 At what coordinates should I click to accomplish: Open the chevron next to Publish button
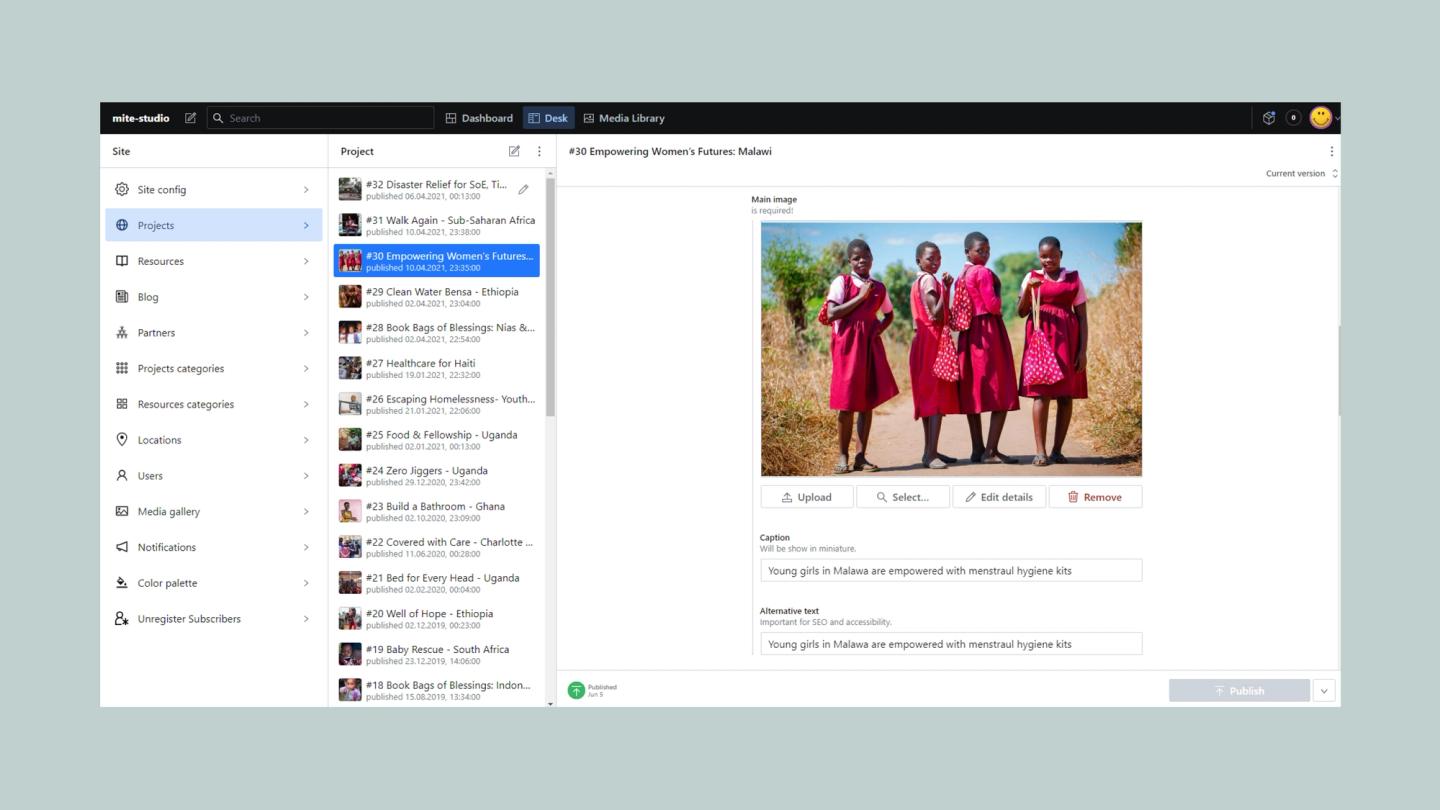tap(1323, 690)
